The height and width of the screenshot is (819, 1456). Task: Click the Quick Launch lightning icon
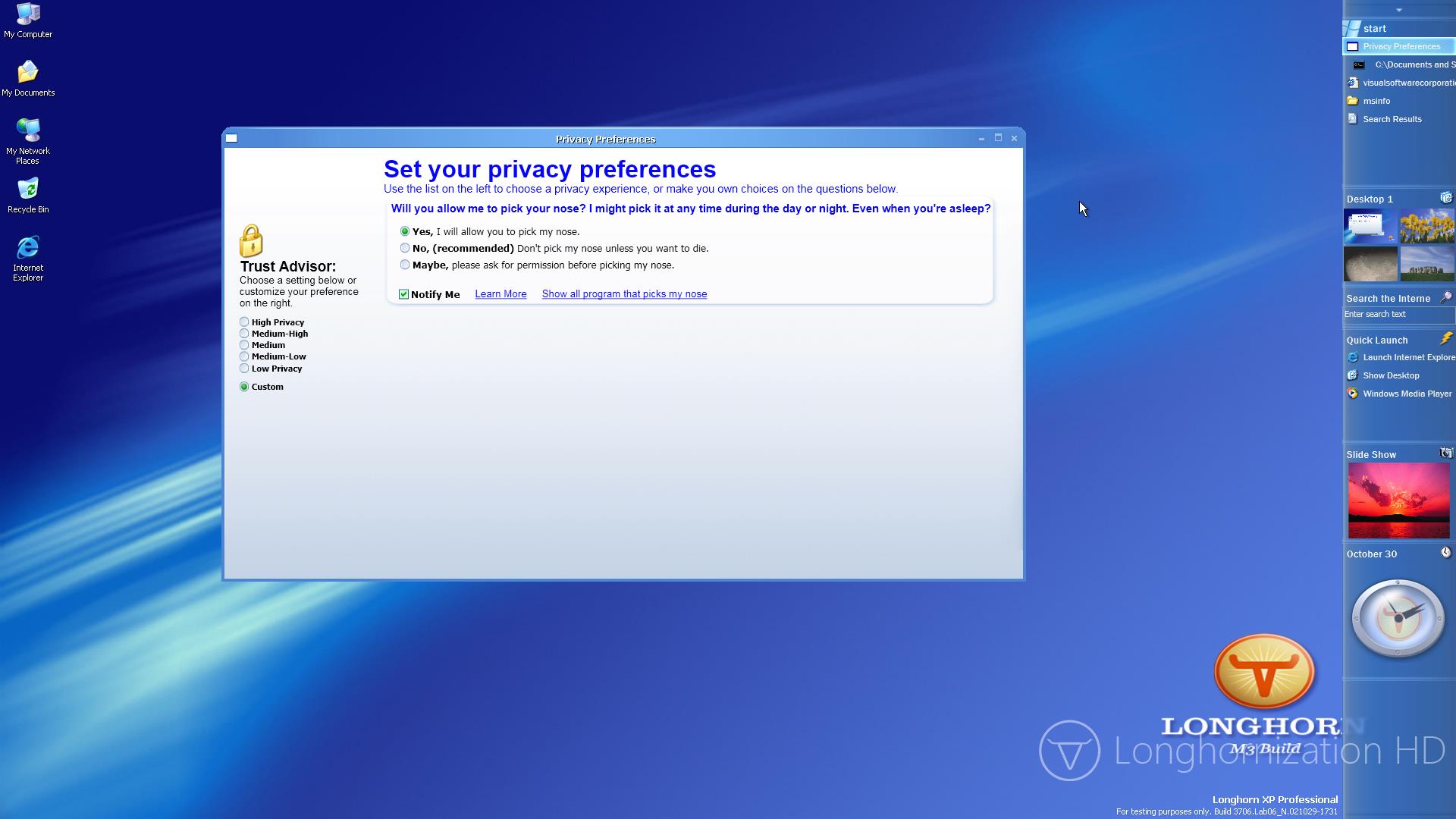1446,338
